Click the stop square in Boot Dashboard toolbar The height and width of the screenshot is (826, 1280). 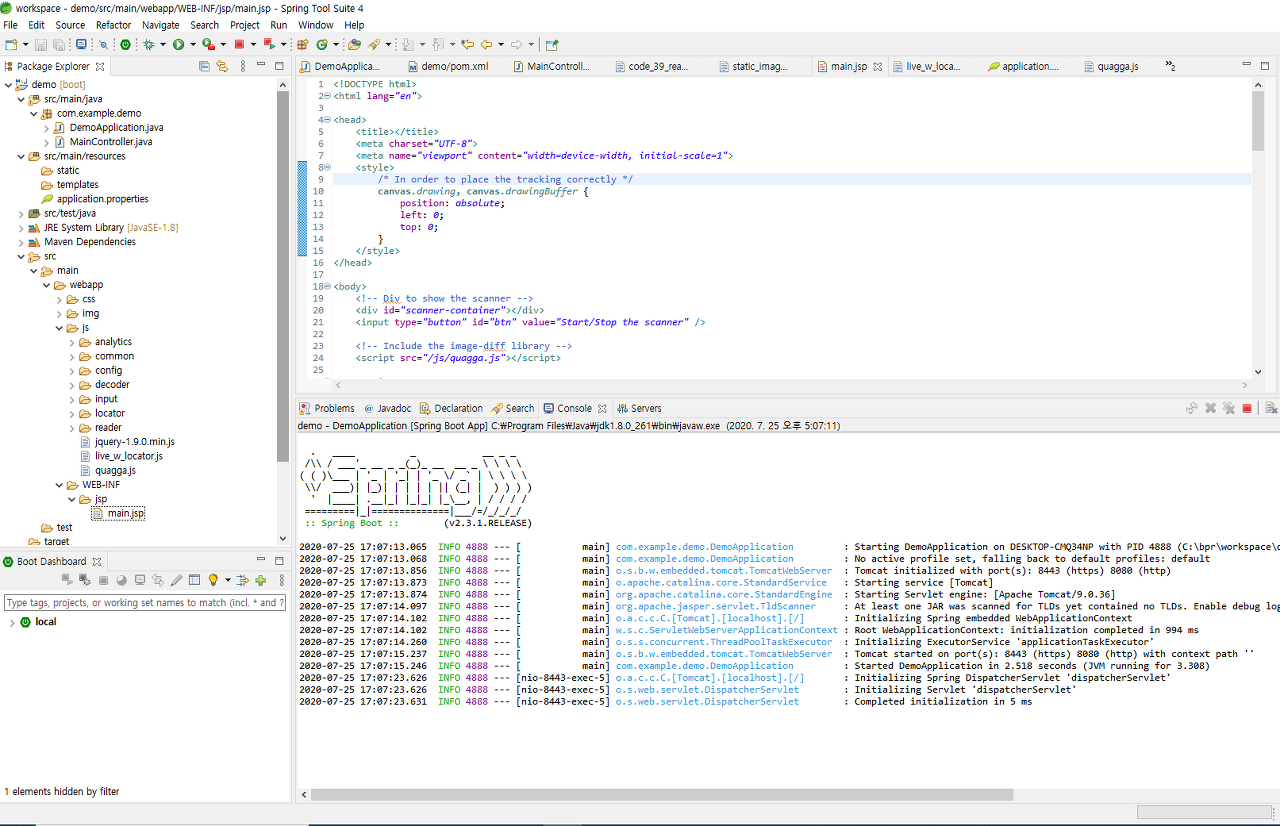pos(103,580)
